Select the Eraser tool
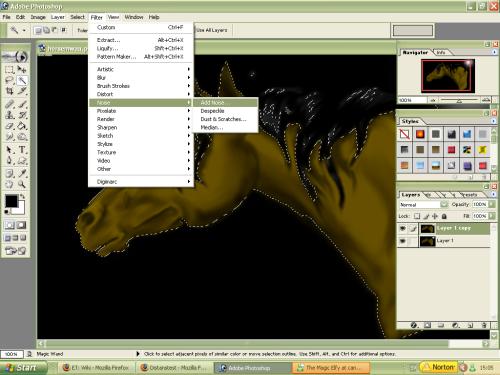Screen dimensions: 500x375 (x=9, y=126)
